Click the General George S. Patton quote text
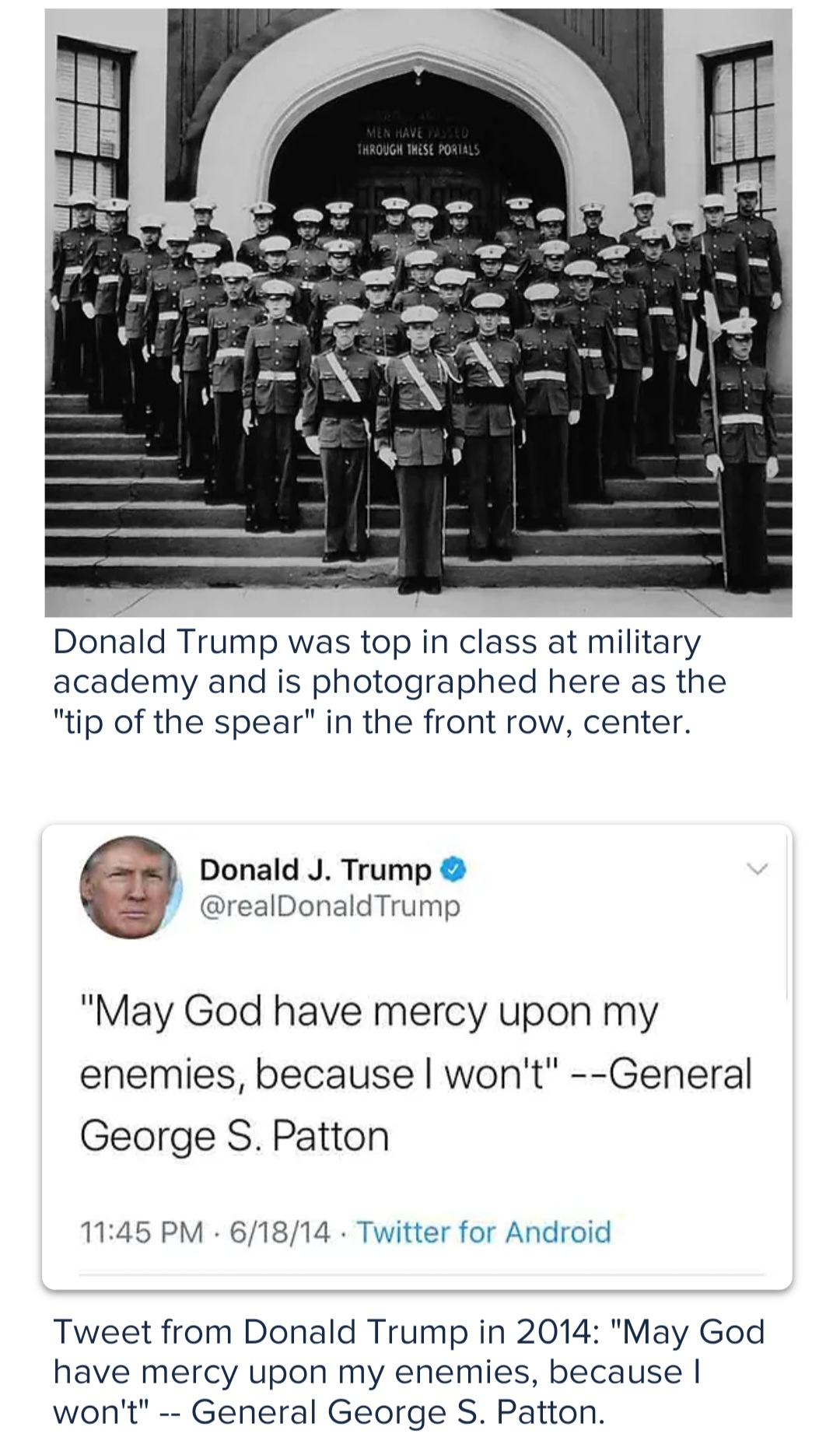This screenshot has height=1448, width=840. (x=416, y=1074)
